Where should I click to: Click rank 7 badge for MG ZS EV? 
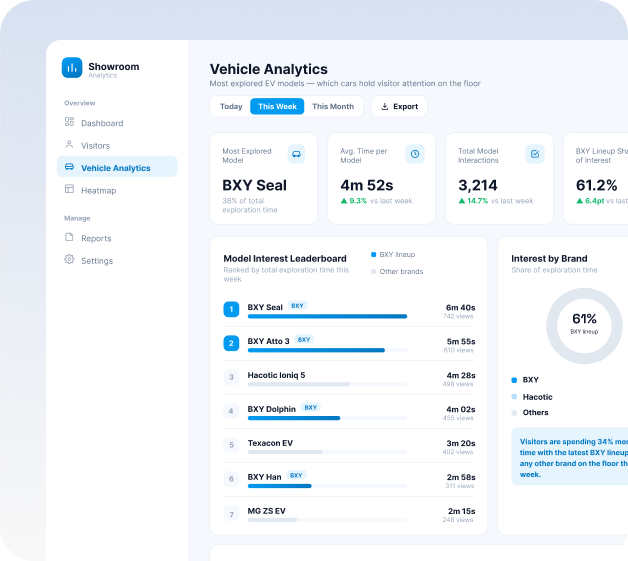[231, 514]
